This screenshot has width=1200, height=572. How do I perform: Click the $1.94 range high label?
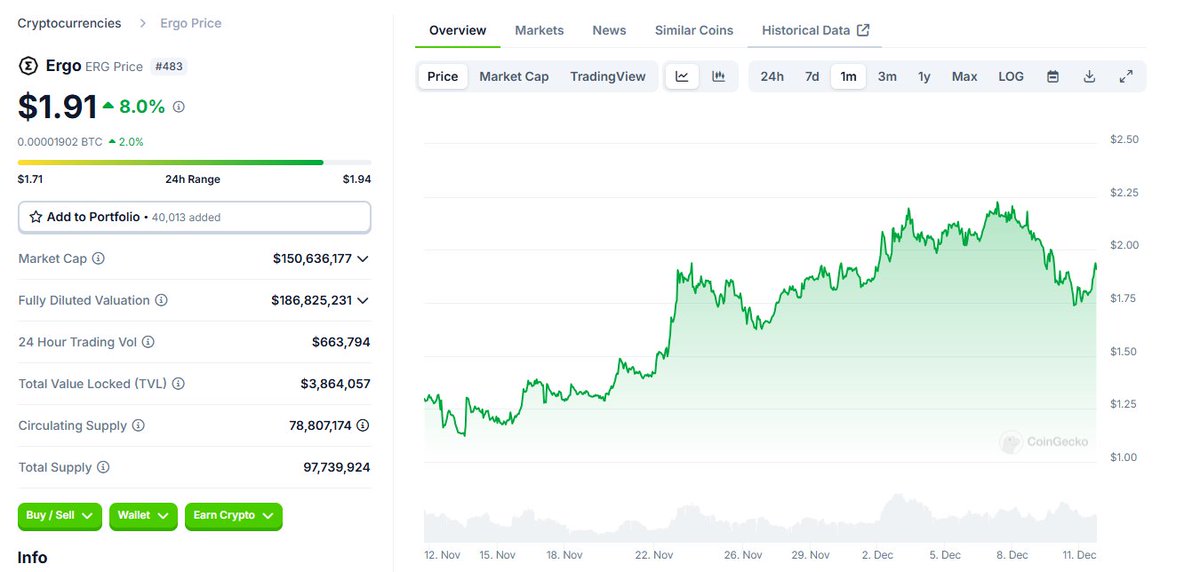[357, 180]
